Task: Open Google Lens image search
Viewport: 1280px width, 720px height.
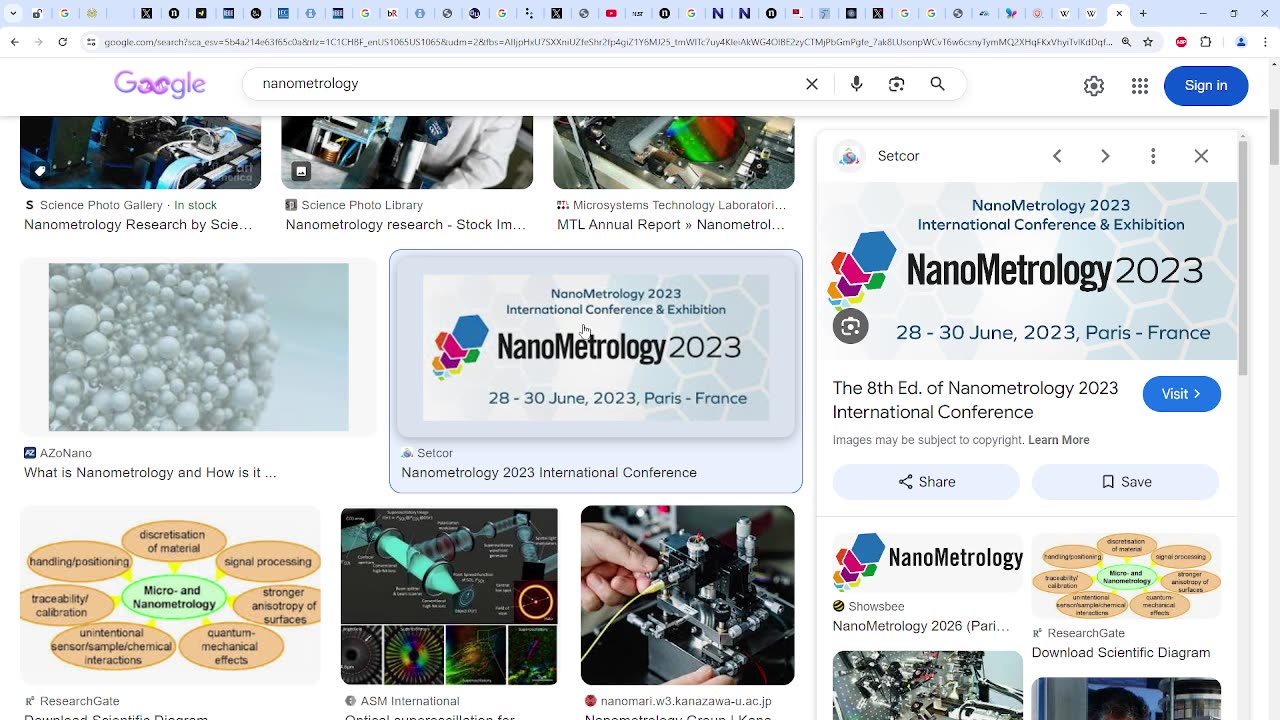Action: tap(897, 84)
